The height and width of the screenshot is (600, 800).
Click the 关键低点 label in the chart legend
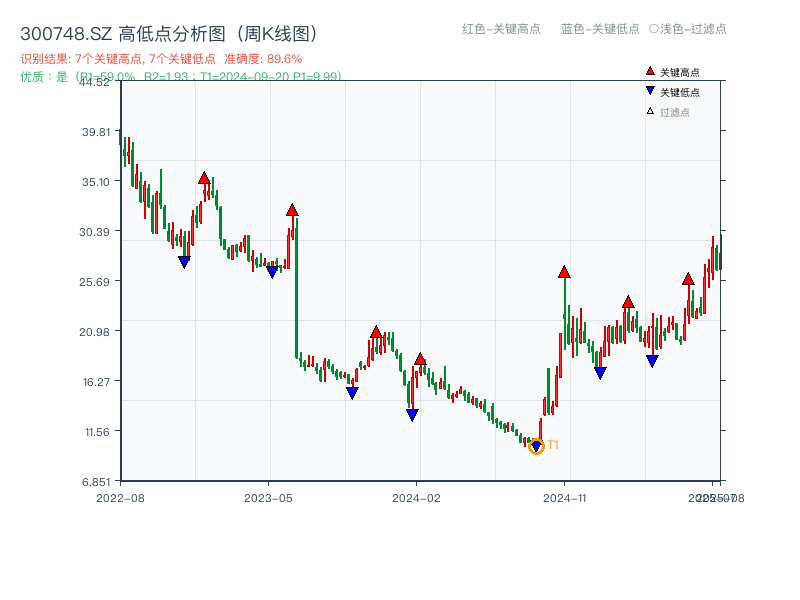click(x=680, y=92)
